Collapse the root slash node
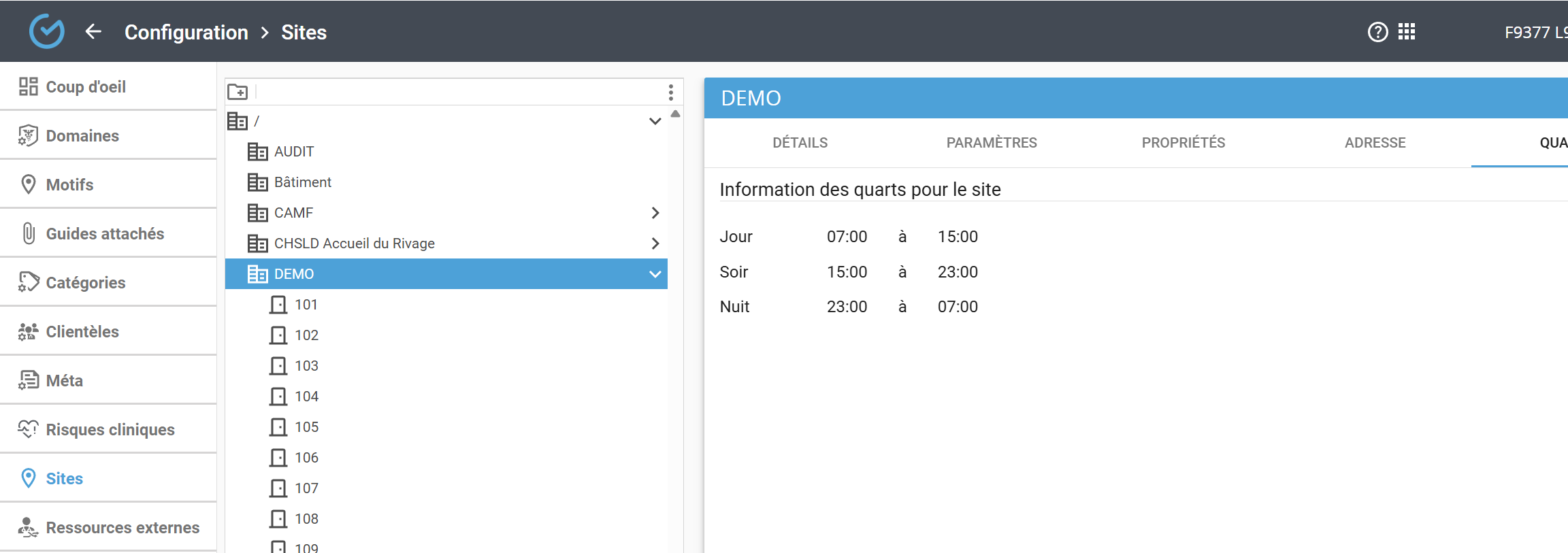 pyautogui.click(x=655, y=122)
